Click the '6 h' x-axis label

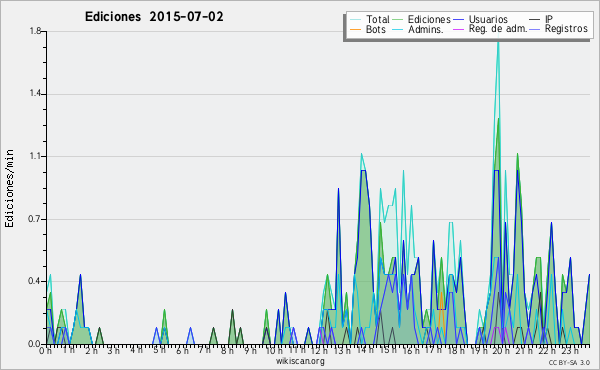pyautogui.click(x=182, y=351)
